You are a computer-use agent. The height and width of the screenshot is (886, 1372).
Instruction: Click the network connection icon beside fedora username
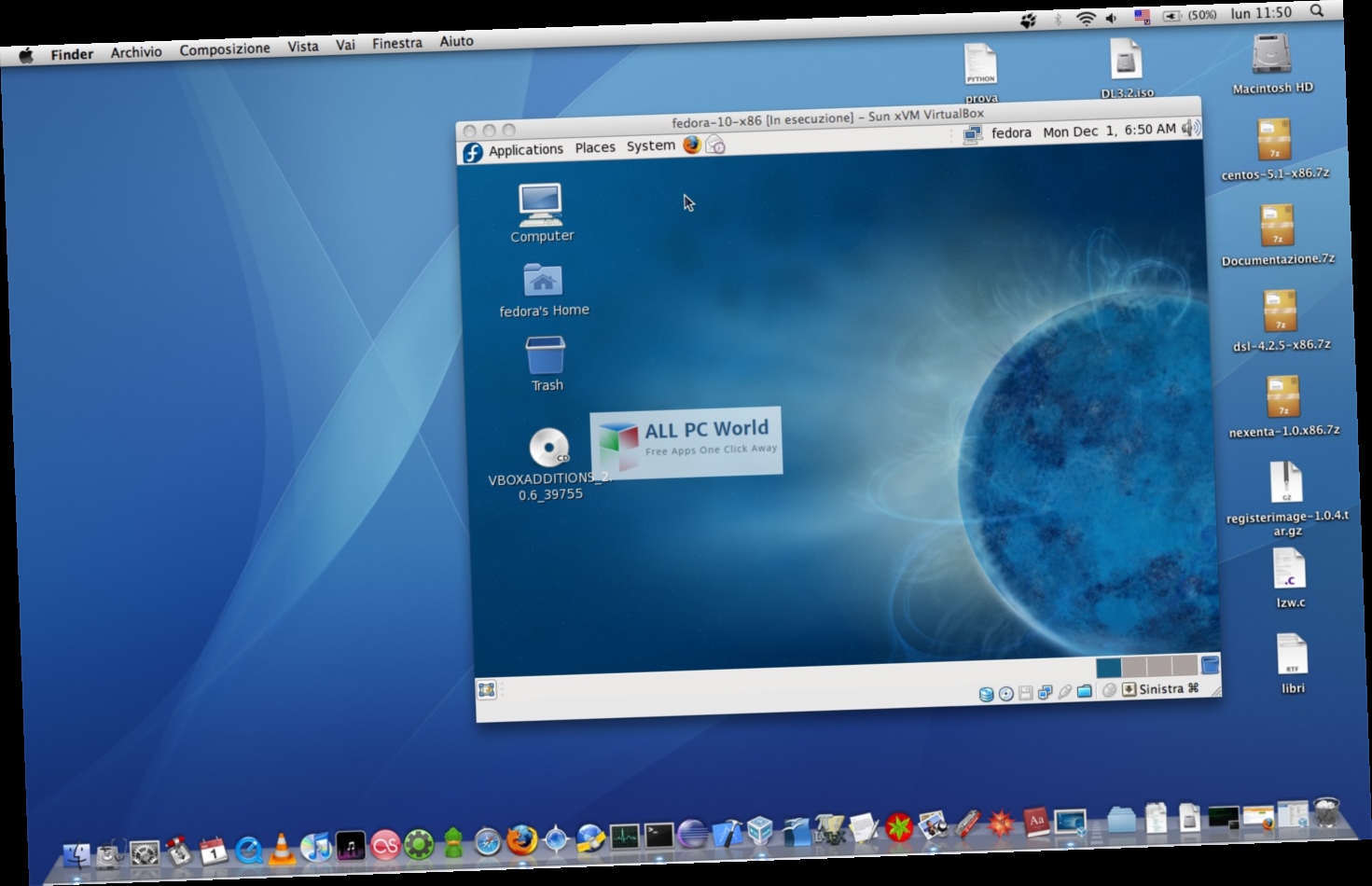pos(973,134)
